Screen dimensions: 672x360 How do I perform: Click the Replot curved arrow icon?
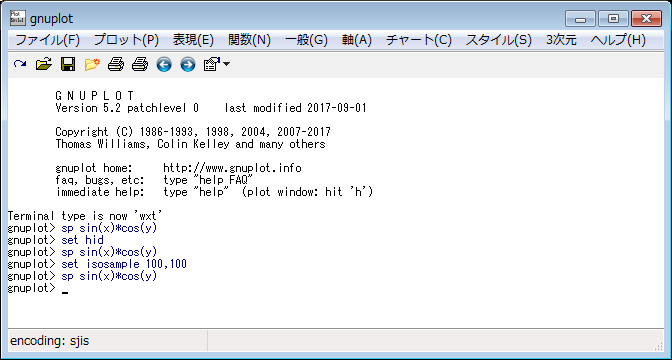[20, 65]
